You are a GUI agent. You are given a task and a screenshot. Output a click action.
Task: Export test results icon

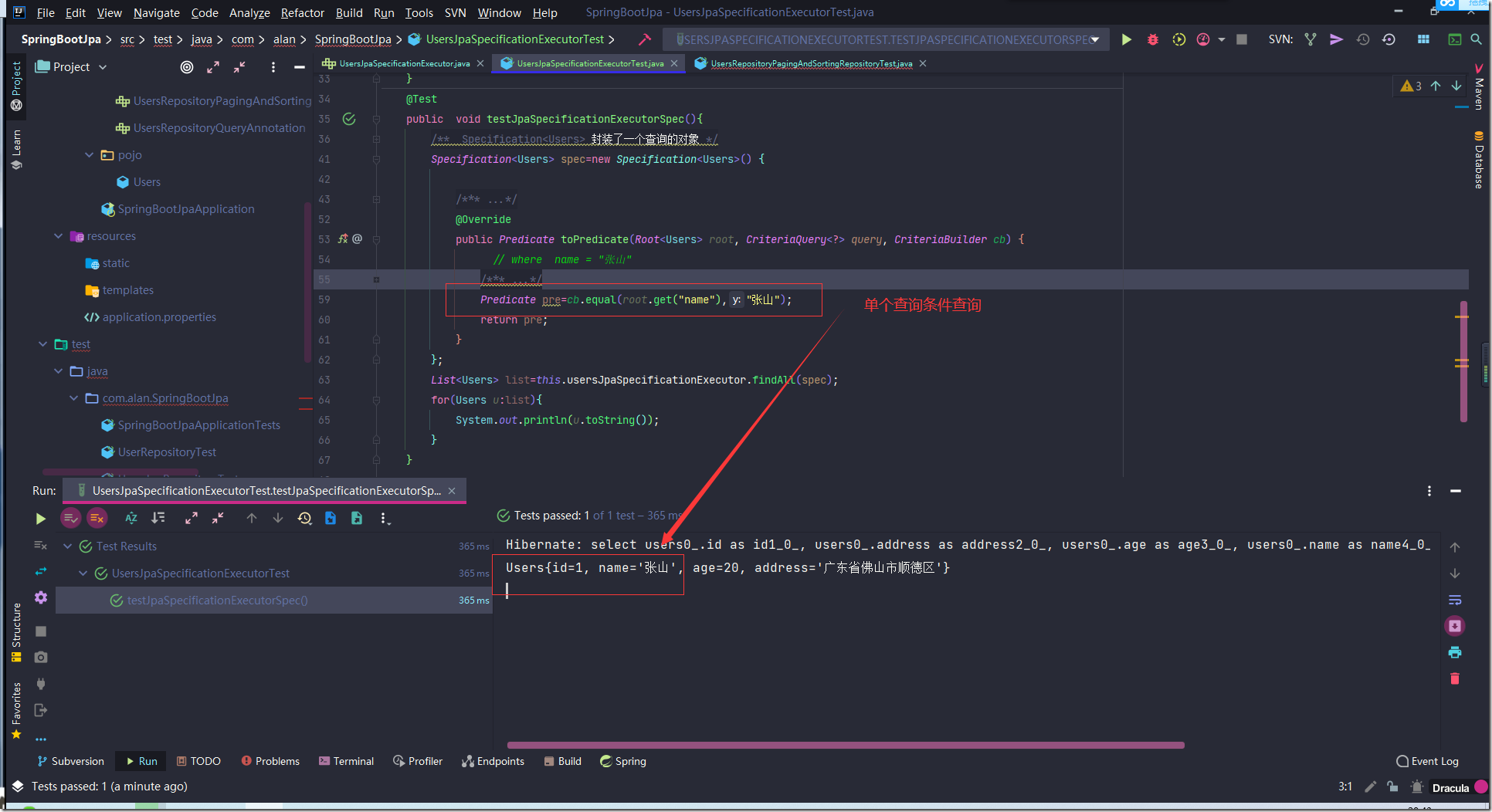[x=357, y=518]
